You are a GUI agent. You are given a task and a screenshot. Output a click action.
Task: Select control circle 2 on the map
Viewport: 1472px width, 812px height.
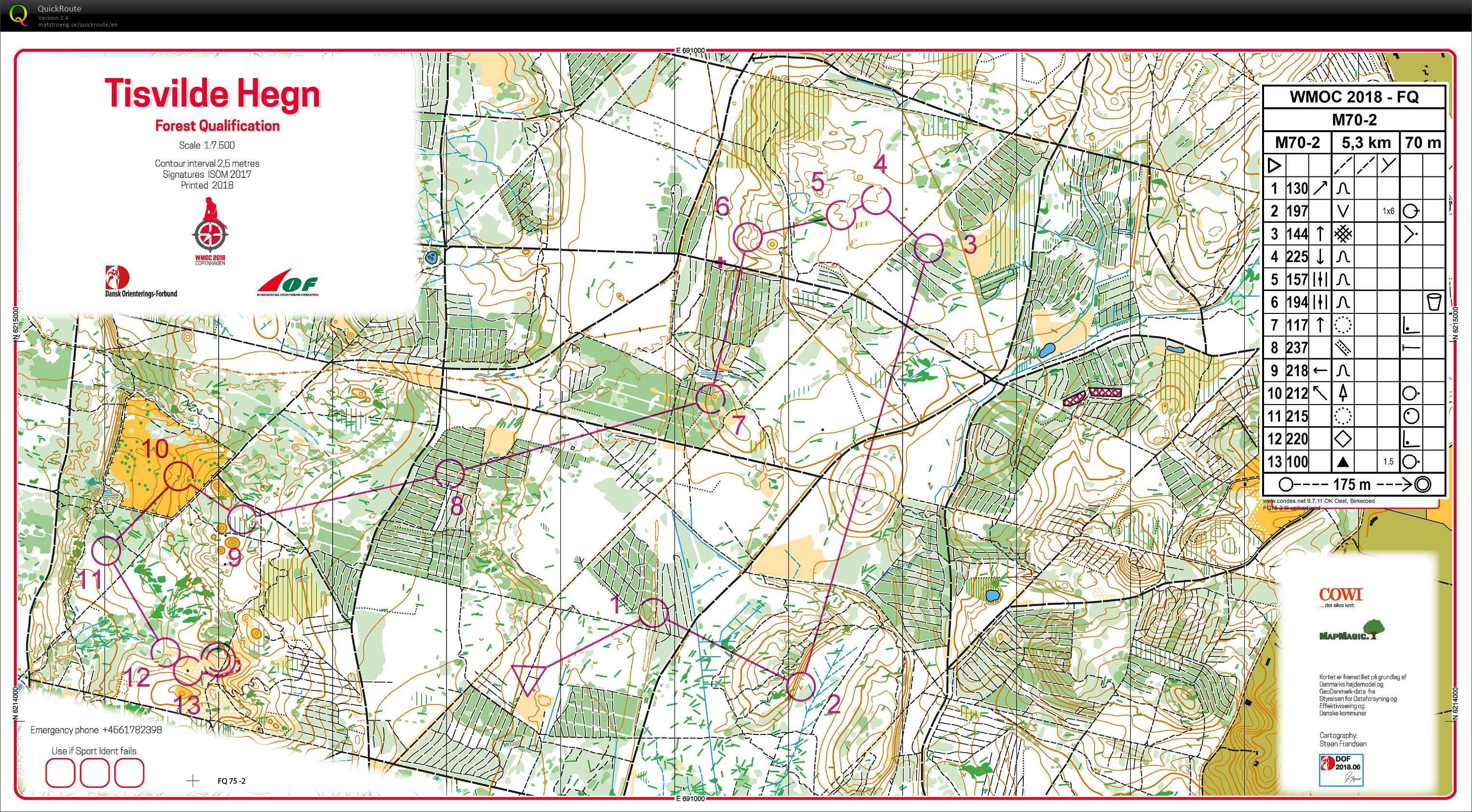coord(800,686)
